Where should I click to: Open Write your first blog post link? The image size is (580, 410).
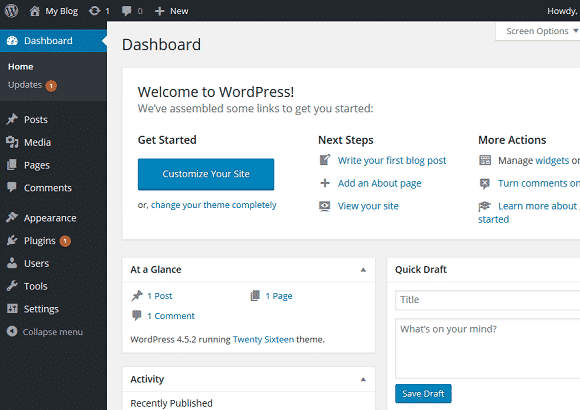pos(392,160)
